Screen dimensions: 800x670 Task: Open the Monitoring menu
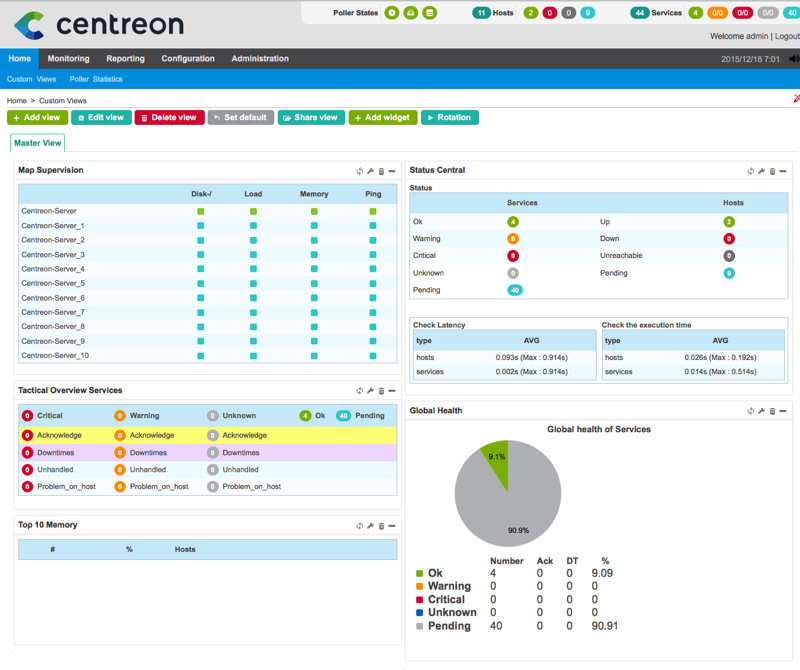[68, 59]
